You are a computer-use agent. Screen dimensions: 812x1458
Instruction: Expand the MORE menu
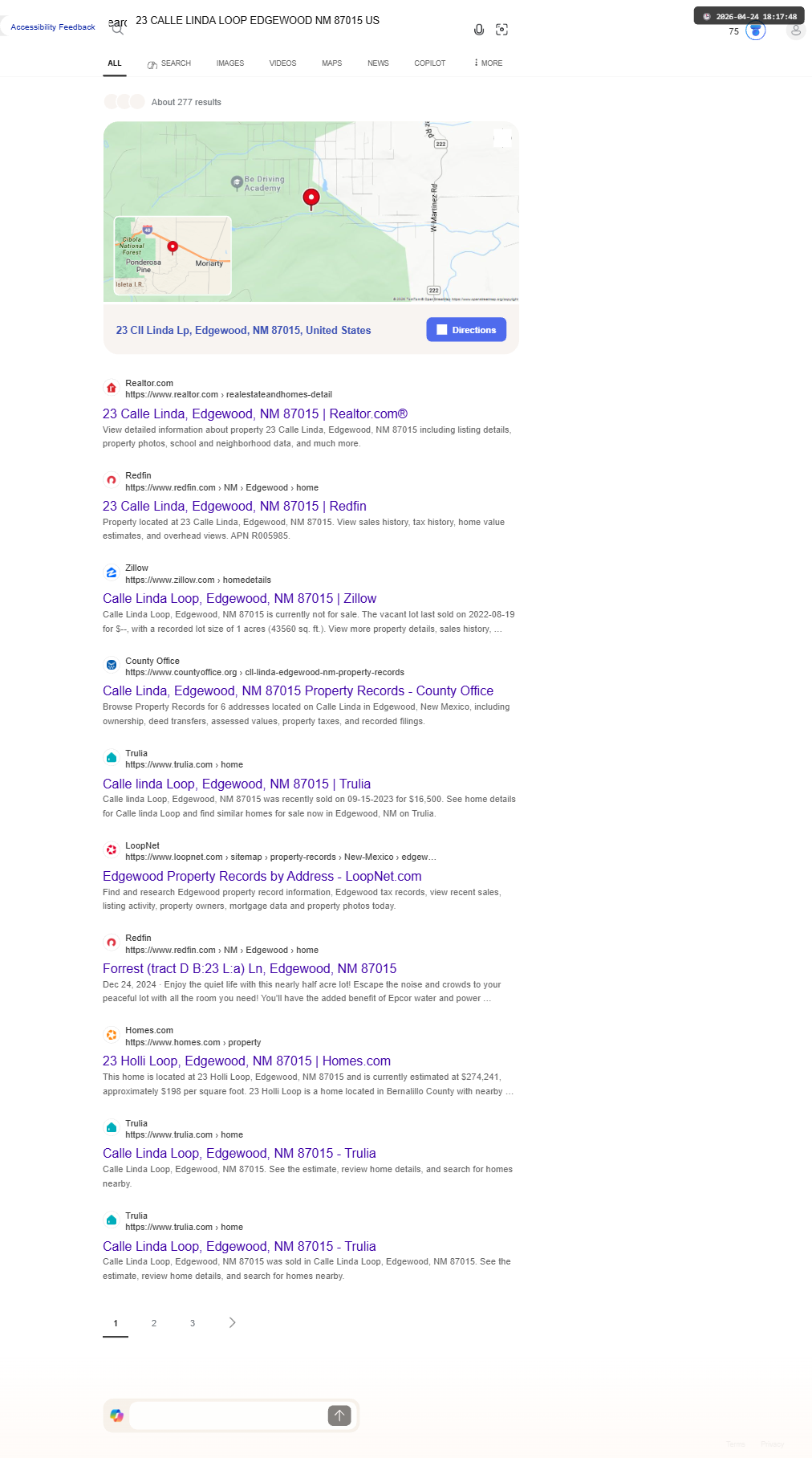[x=489, y=63]
